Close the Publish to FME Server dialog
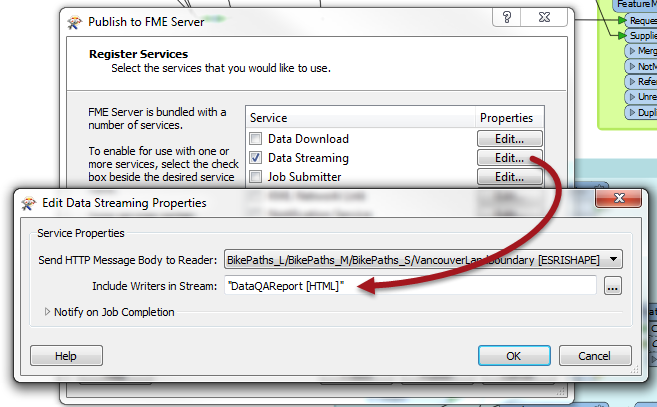The image size is (657, 407). click(x=544, y=17)
